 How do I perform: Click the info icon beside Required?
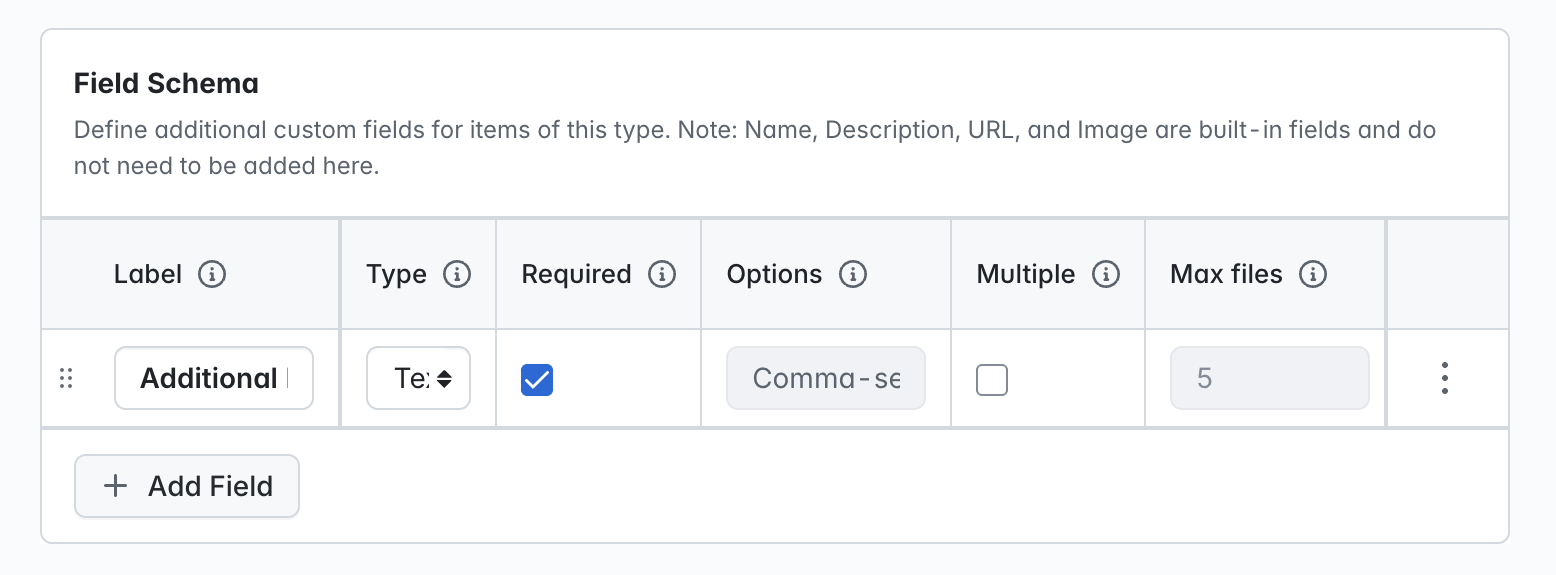pyautogui.click(x=662, y=274)
